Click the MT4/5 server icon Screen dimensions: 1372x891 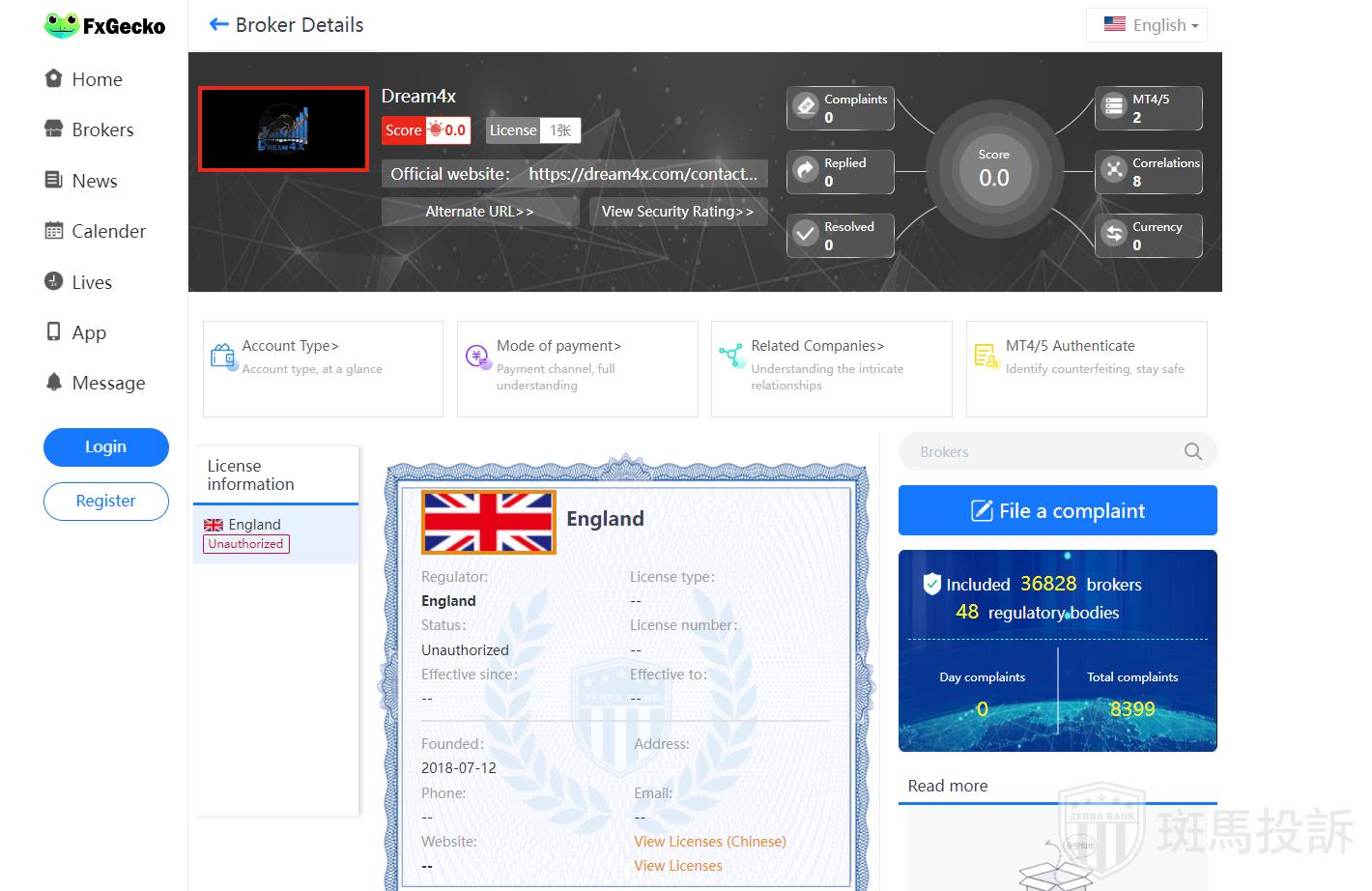click(1114, 106)
